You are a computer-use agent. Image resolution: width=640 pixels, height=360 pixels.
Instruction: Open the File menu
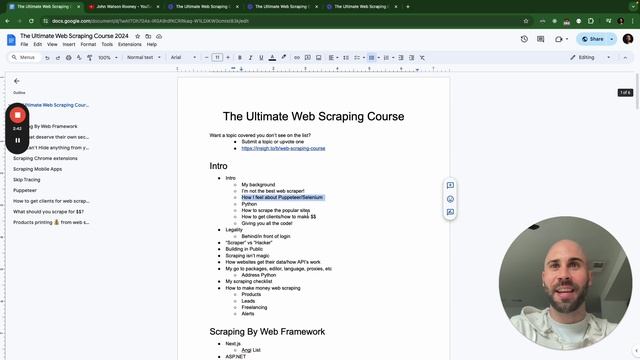24,44
